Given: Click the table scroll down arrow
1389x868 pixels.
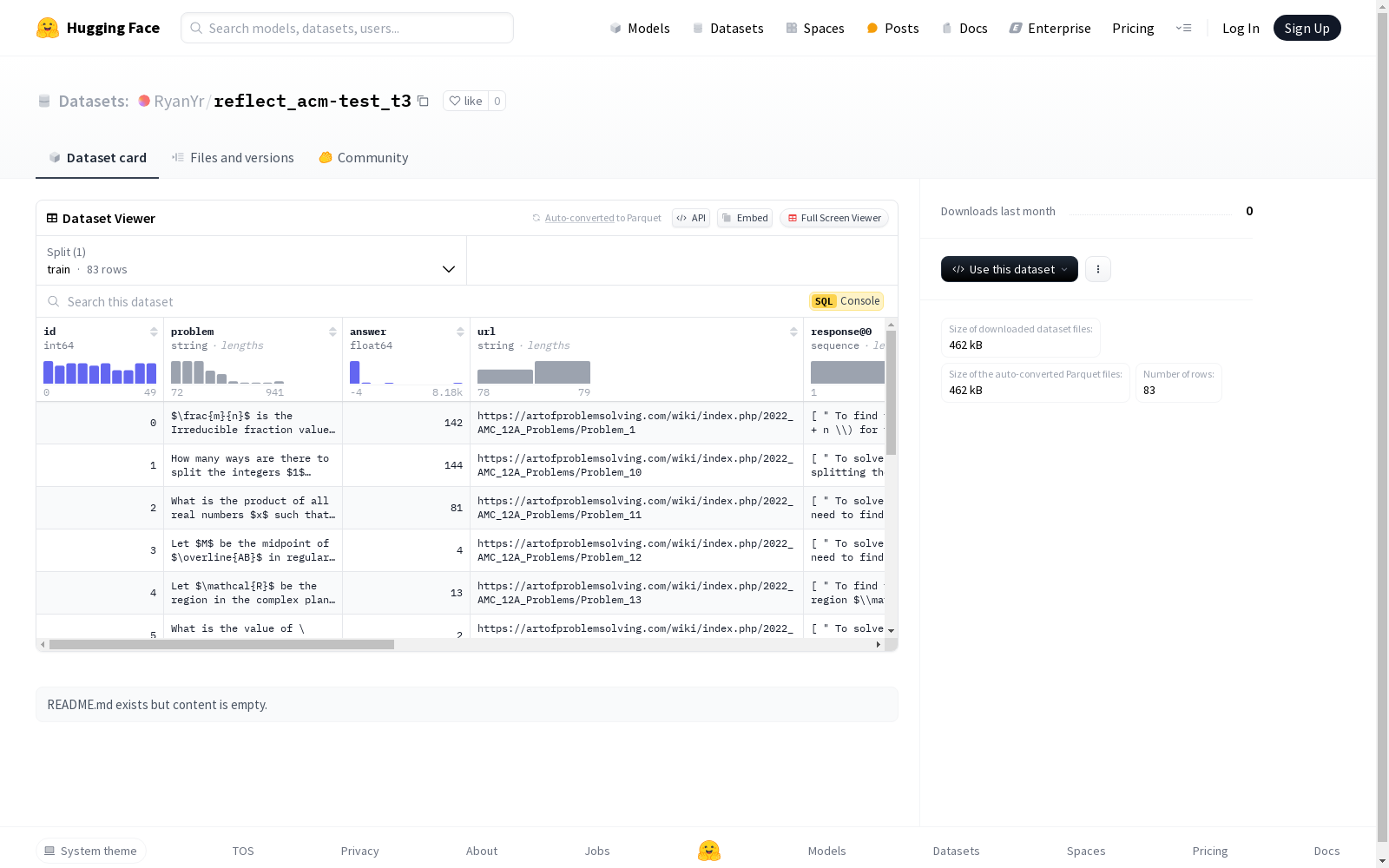Looking at the screenshot, I should coord(891,631).
